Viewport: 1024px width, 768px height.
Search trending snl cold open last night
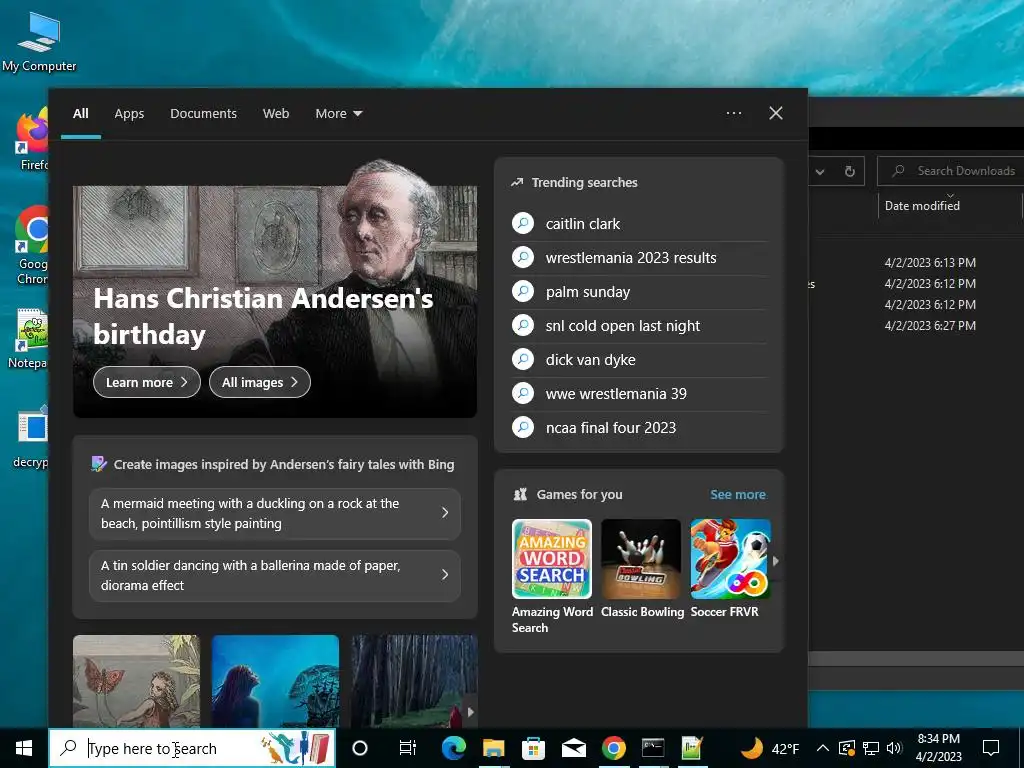622,326
